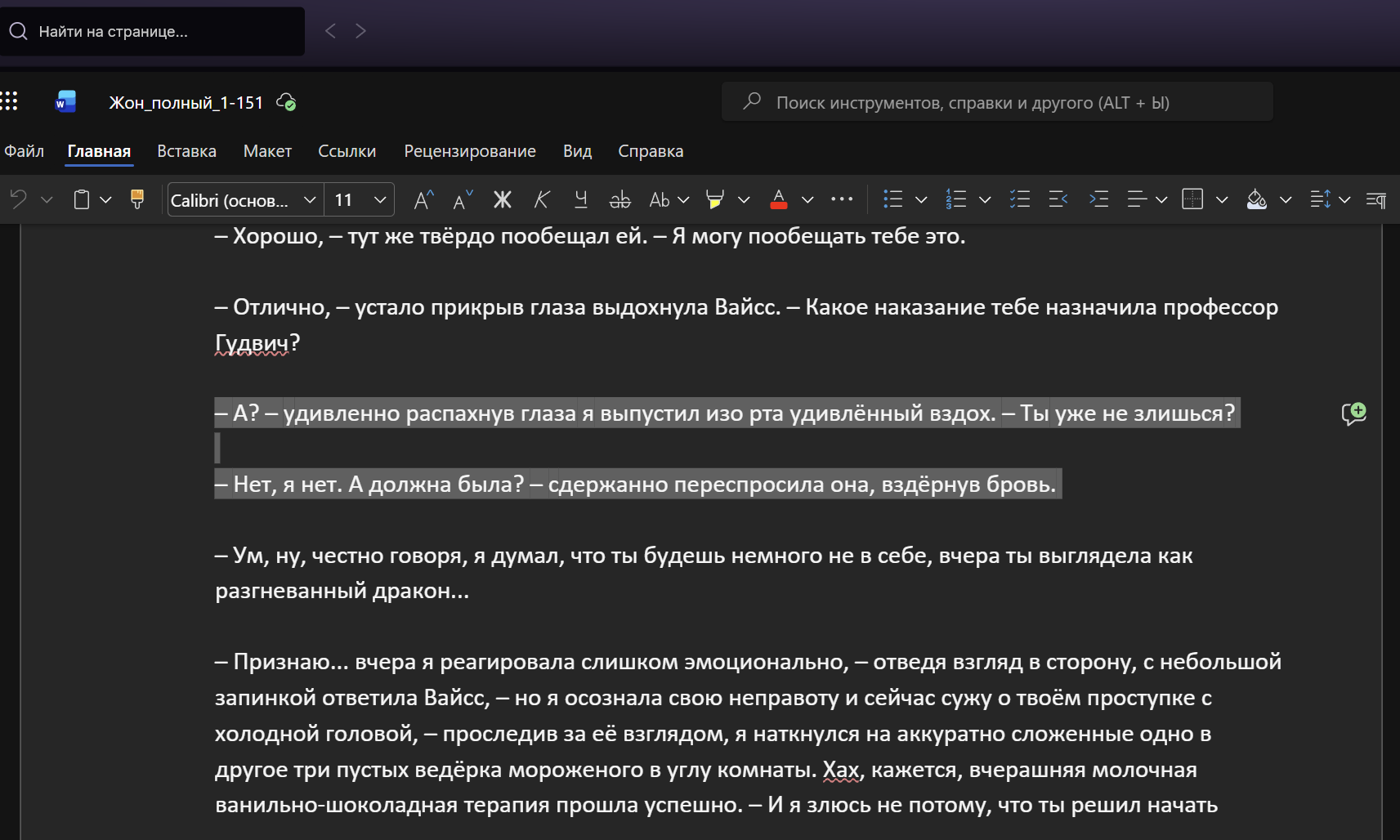The height and width of the screenshot is (840, 1400).
Task: Show more font options (three dots)
Action: pyautogui.click(x=841, y=199)
